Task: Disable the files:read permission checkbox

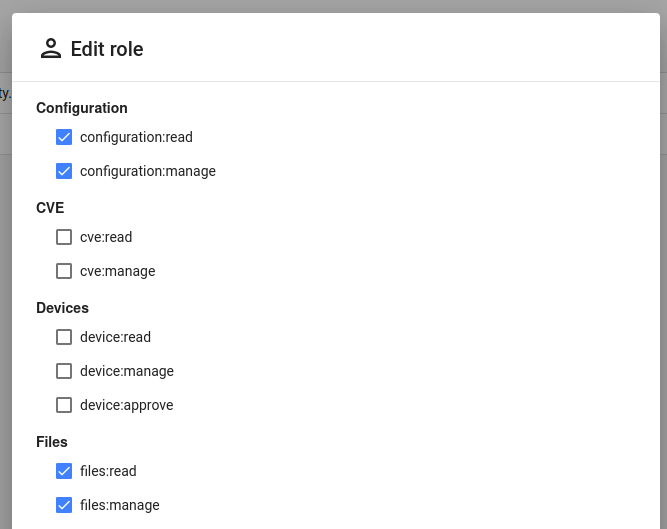Action: [64, 471]
